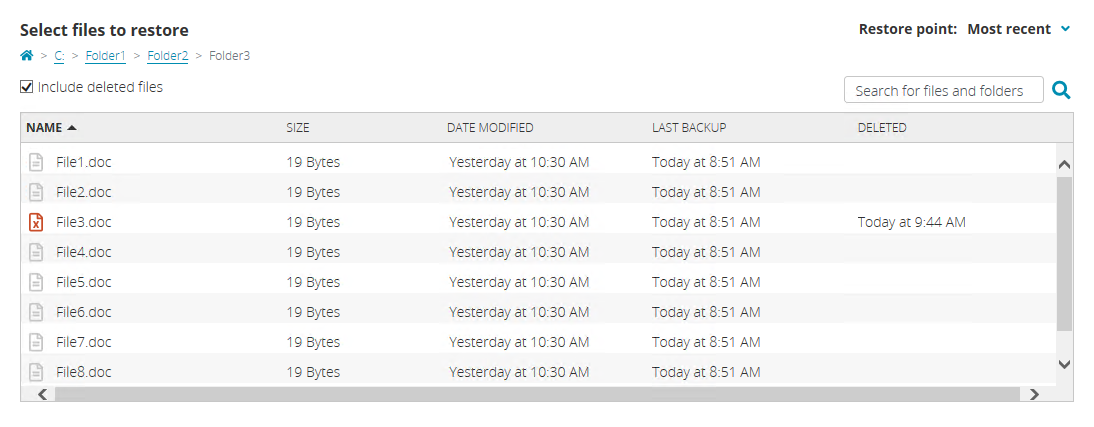The height and width of the screenshot is (427, 1094).
Task: Click the Search for files and folders field
Action: pos(943,91)
